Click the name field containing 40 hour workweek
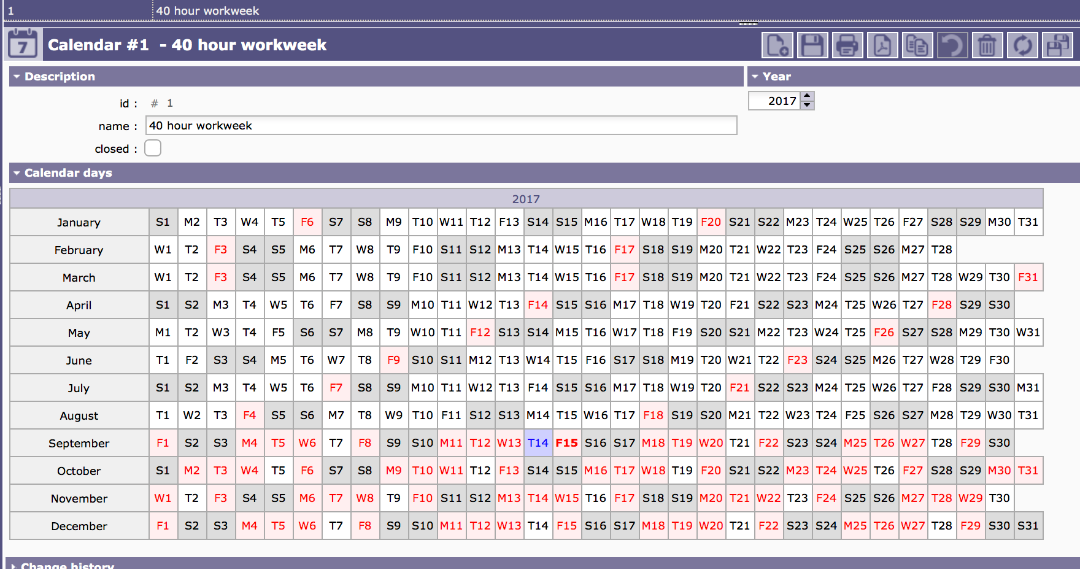The image size is (1080, 569). 441,126
